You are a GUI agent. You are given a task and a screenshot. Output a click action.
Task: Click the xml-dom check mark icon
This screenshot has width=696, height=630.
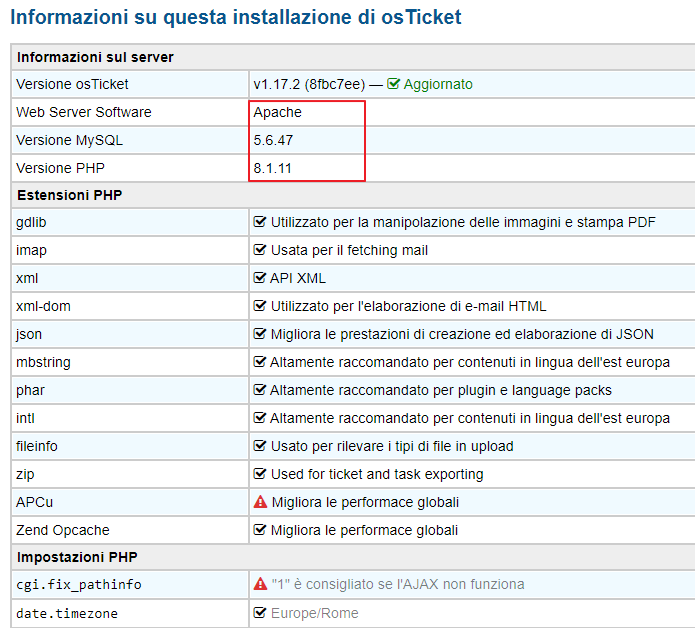click(x=260, y=305)
